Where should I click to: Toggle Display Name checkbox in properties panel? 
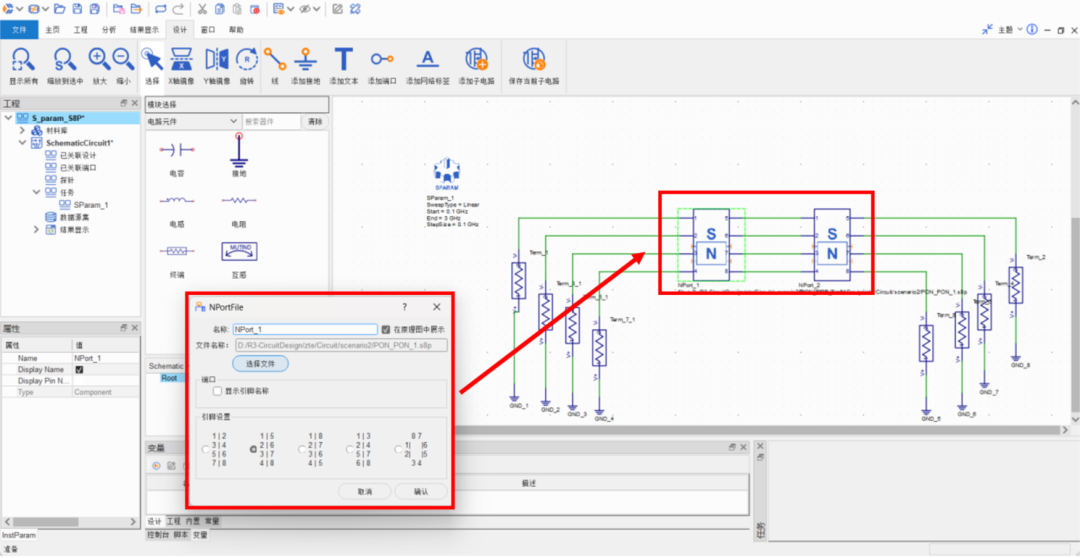click(79, 369)
